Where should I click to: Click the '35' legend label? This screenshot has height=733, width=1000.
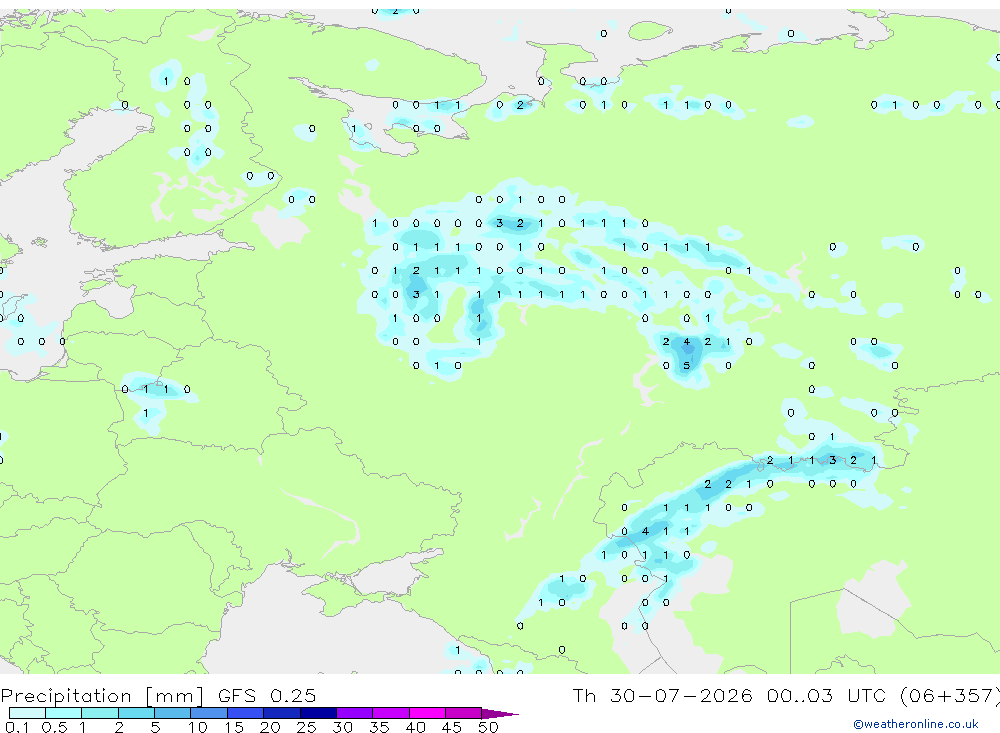379,727
